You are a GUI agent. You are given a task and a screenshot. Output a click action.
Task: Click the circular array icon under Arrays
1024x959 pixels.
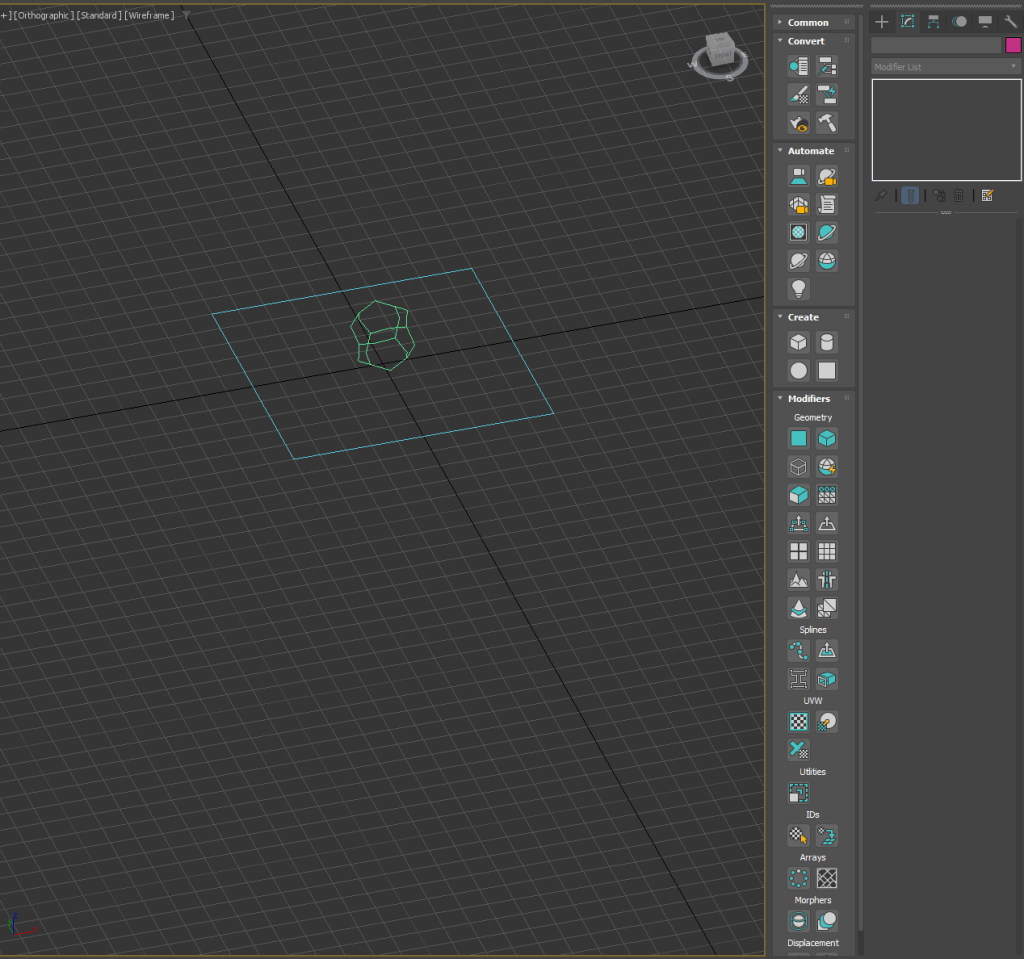point(798,878)
